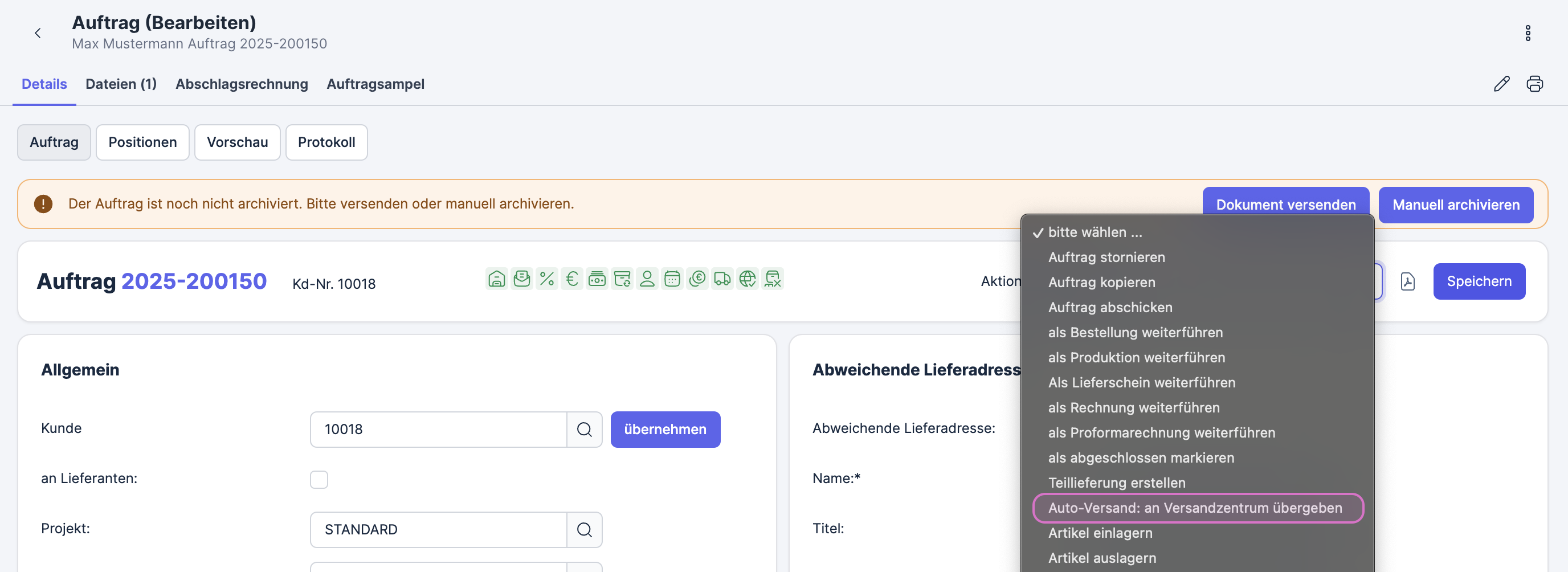This screenshot has width=1568, height=572.
Task: Click the calendar status icon
Action: [x=672, y=279]
